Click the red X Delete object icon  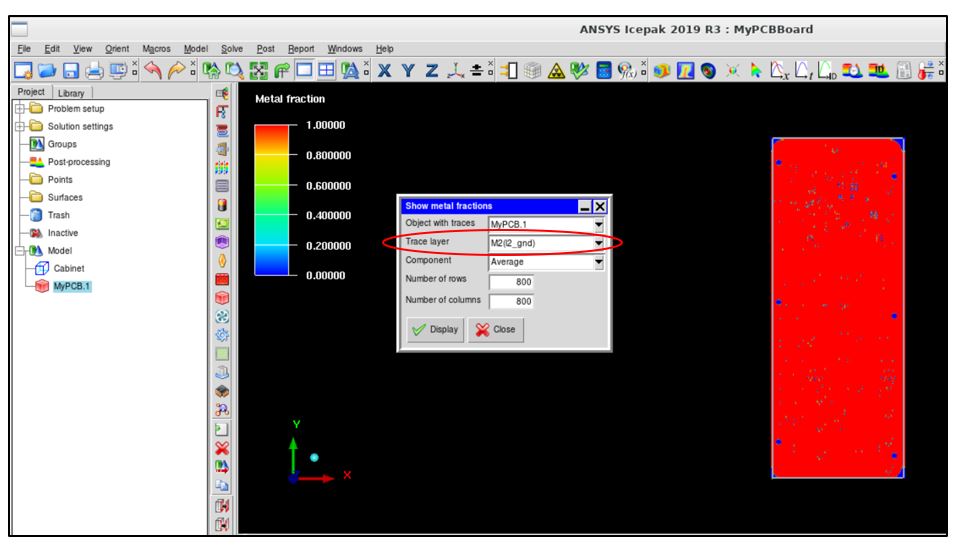(x=222, y=448)
